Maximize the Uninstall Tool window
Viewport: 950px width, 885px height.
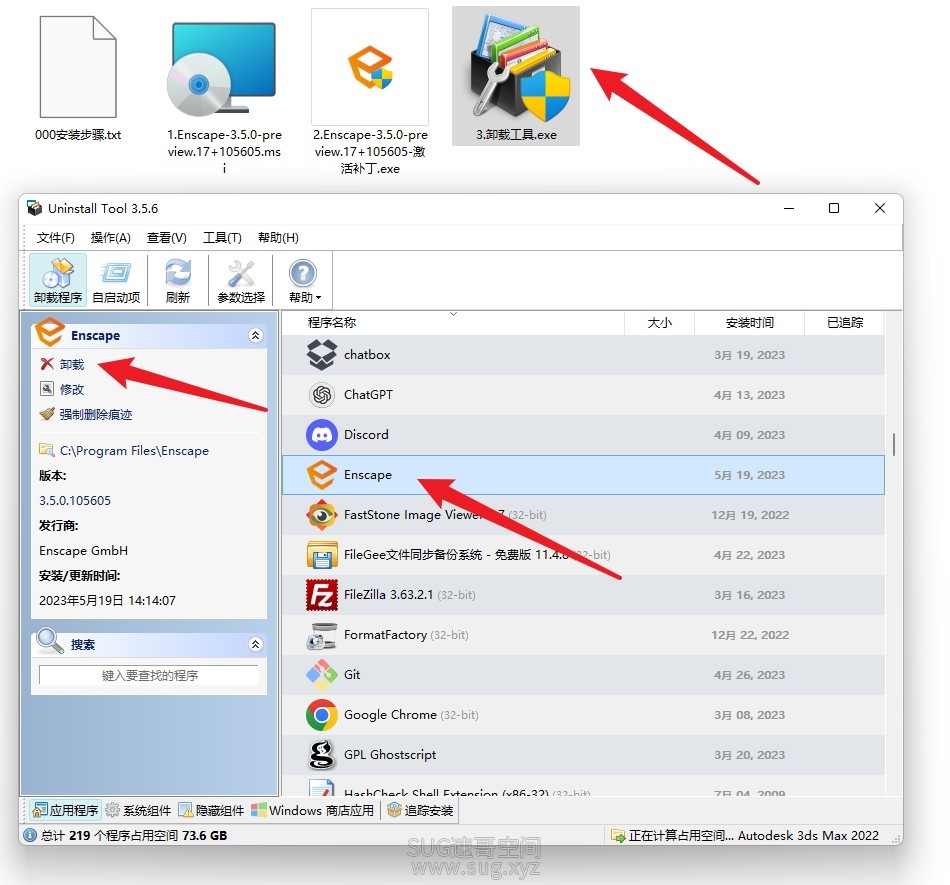pyautogui.click(x=834, y=208)
